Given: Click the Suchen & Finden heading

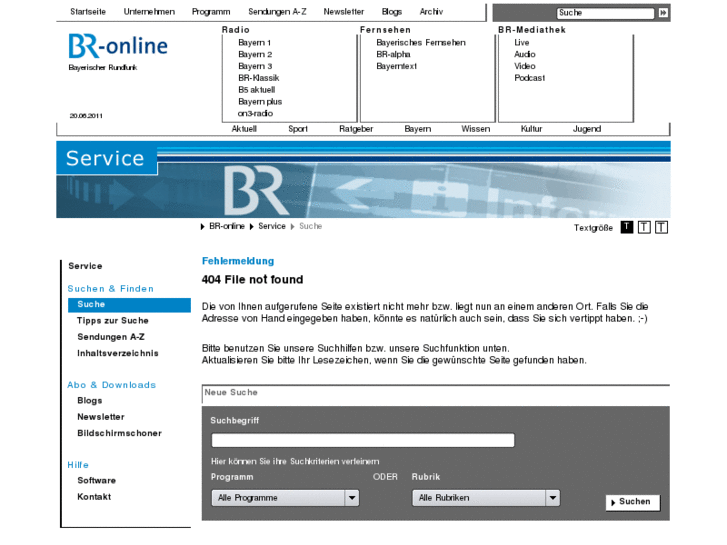Looking at the screenshot, I should [110, 289].
